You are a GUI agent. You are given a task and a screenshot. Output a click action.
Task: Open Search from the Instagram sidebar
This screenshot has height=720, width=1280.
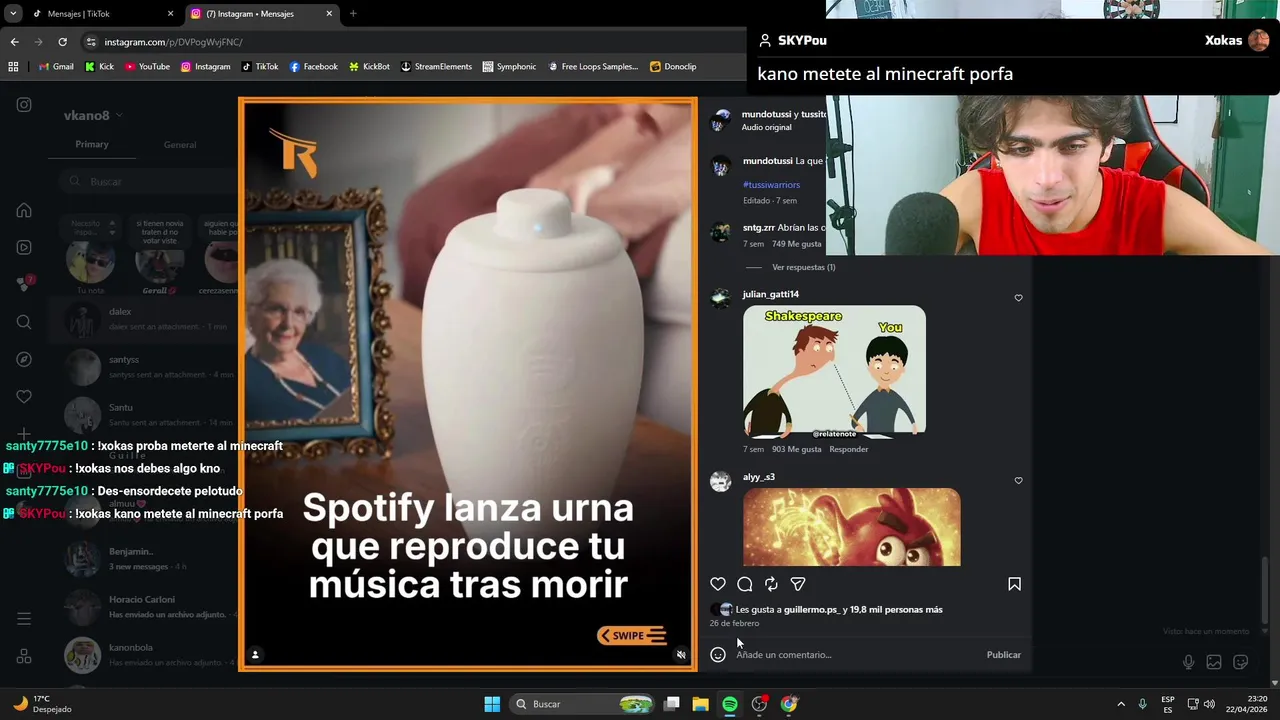point(24,322)
